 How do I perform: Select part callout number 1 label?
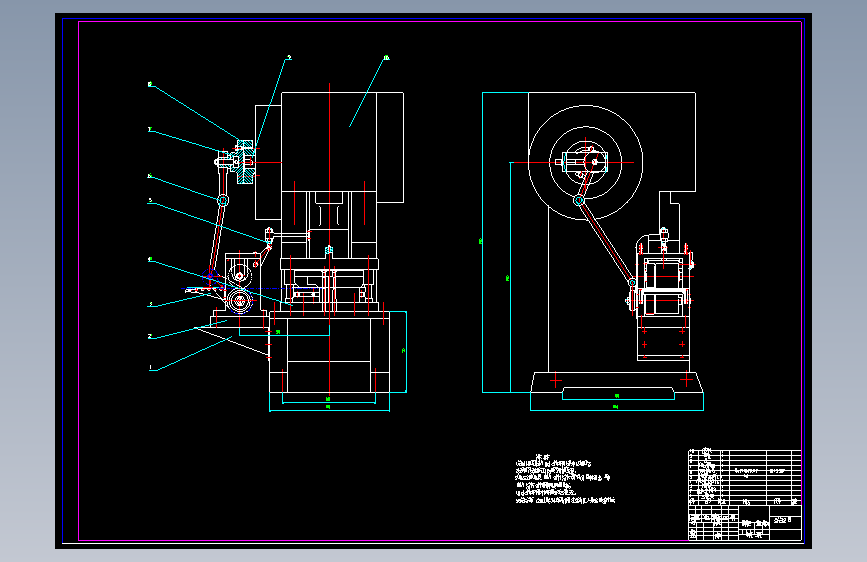[x=150, y=367]
